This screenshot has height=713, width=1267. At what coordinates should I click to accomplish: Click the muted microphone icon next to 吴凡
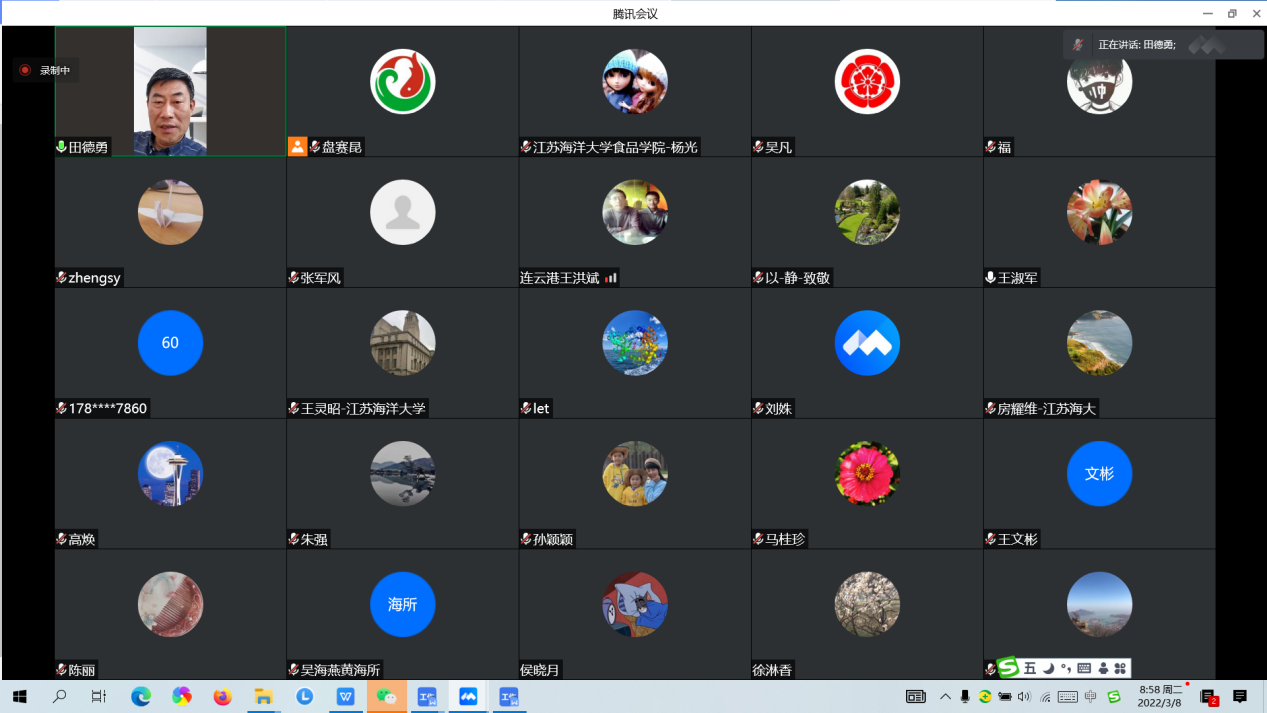(x=759, y=147)
